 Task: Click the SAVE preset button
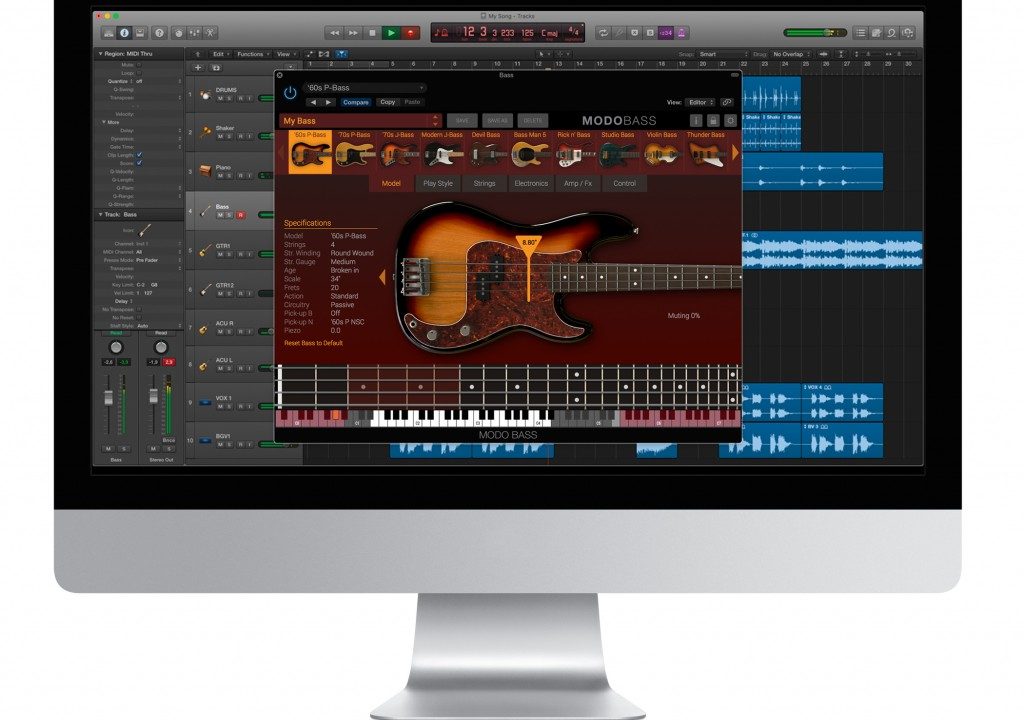pyautogui.click(x=462, y=121)
